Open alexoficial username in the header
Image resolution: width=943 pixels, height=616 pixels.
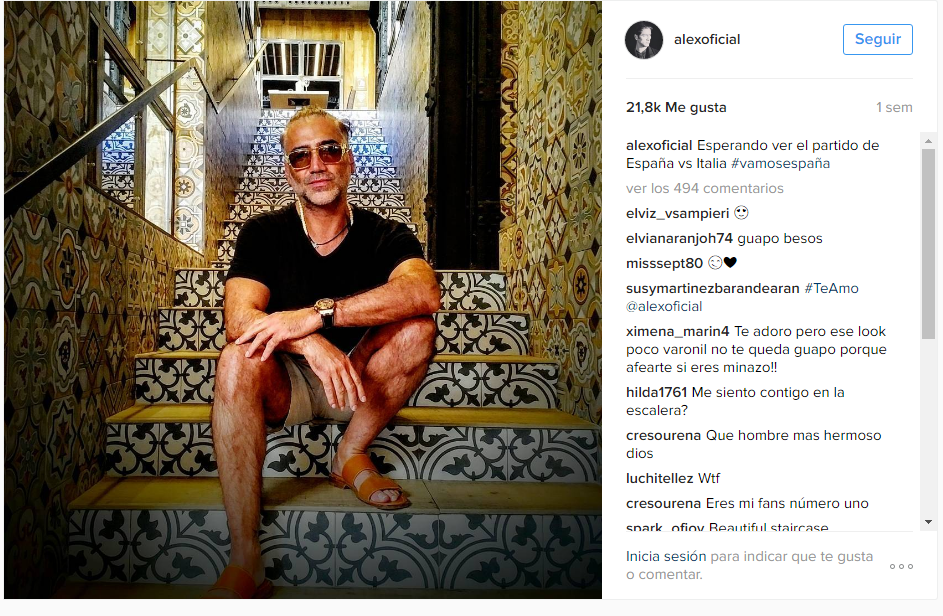707,40
